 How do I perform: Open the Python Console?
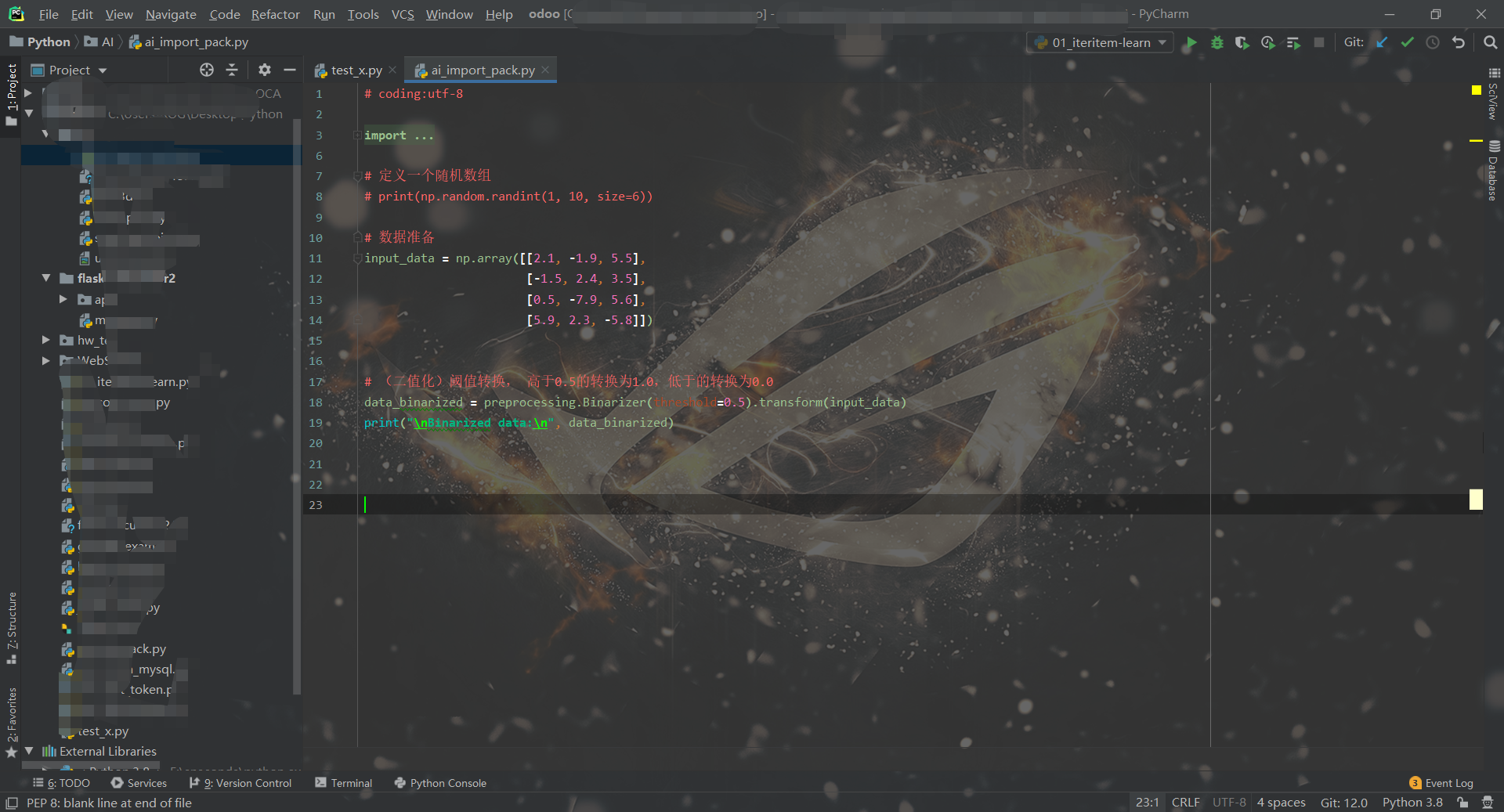[440, 783]
